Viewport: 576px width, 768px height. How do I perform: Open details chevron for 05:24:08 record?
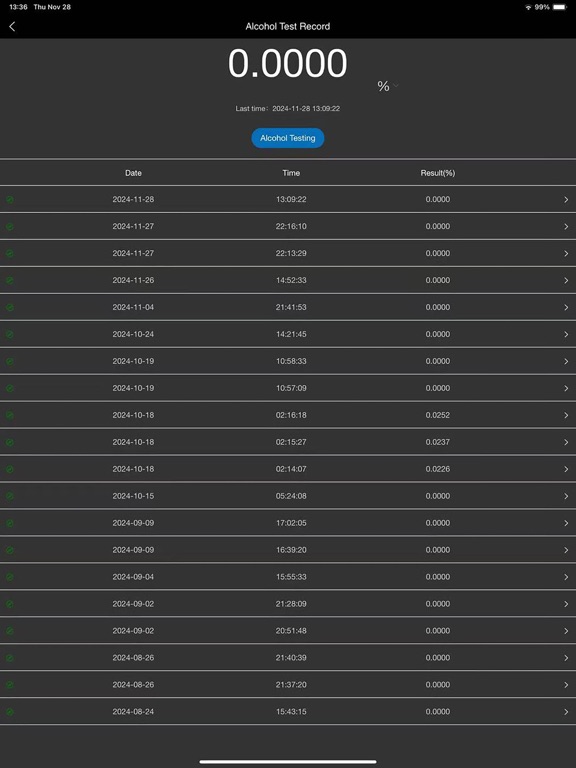[566, 496]
